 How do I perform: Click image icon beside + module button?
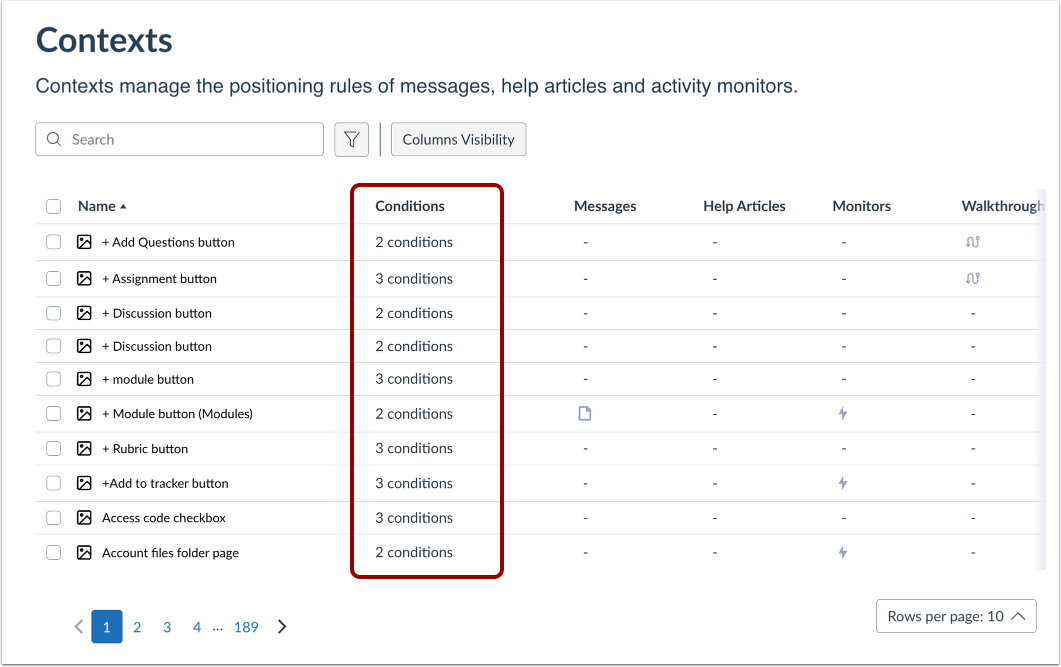(84, 380)
